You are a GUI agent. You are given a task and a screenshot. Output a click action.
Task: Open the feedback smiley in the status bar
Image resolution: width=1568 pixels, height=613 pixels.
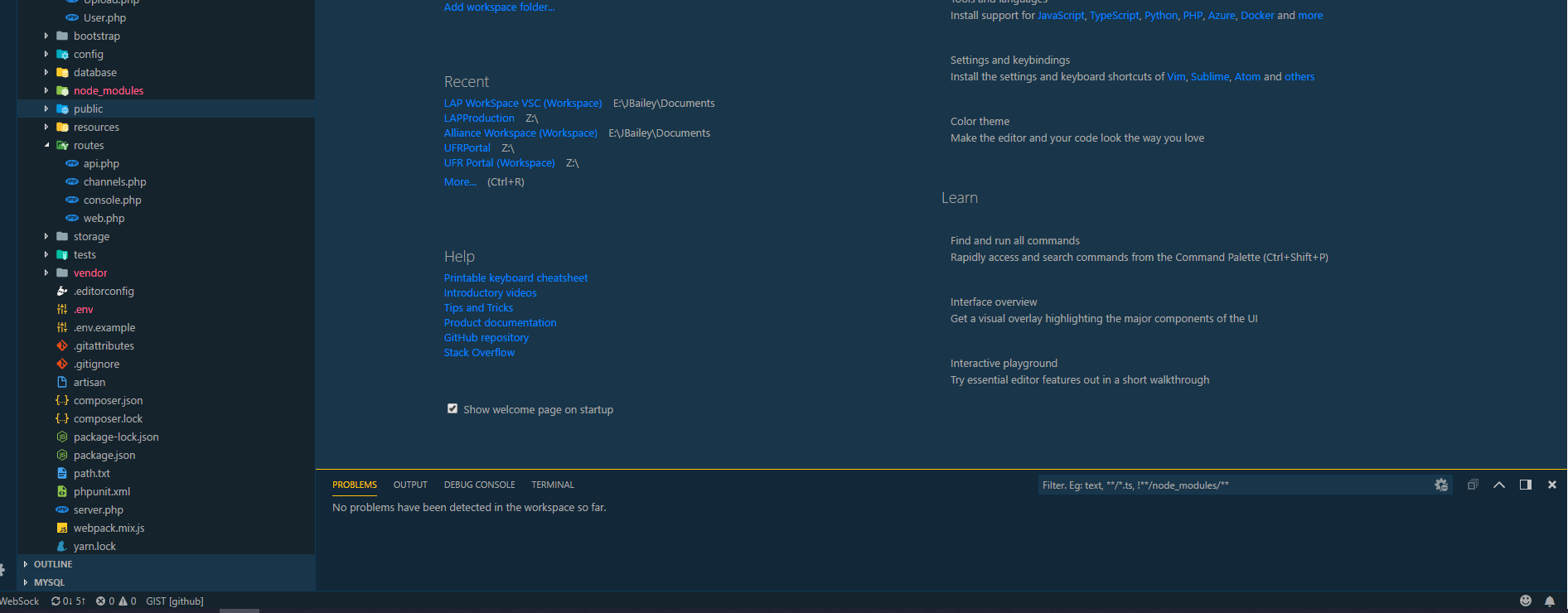(x=1526, y=601)
